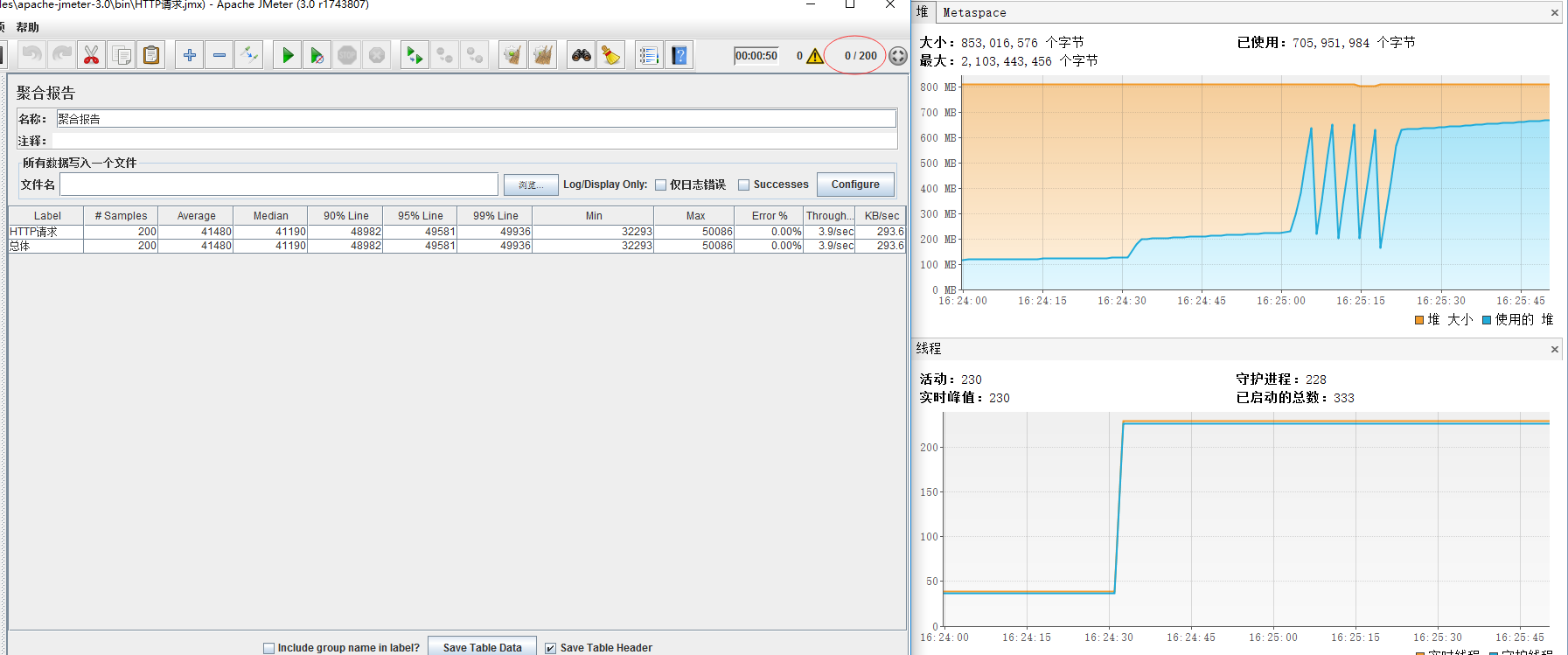Enable Include group name in label checkbox

[x=268, y=648]
